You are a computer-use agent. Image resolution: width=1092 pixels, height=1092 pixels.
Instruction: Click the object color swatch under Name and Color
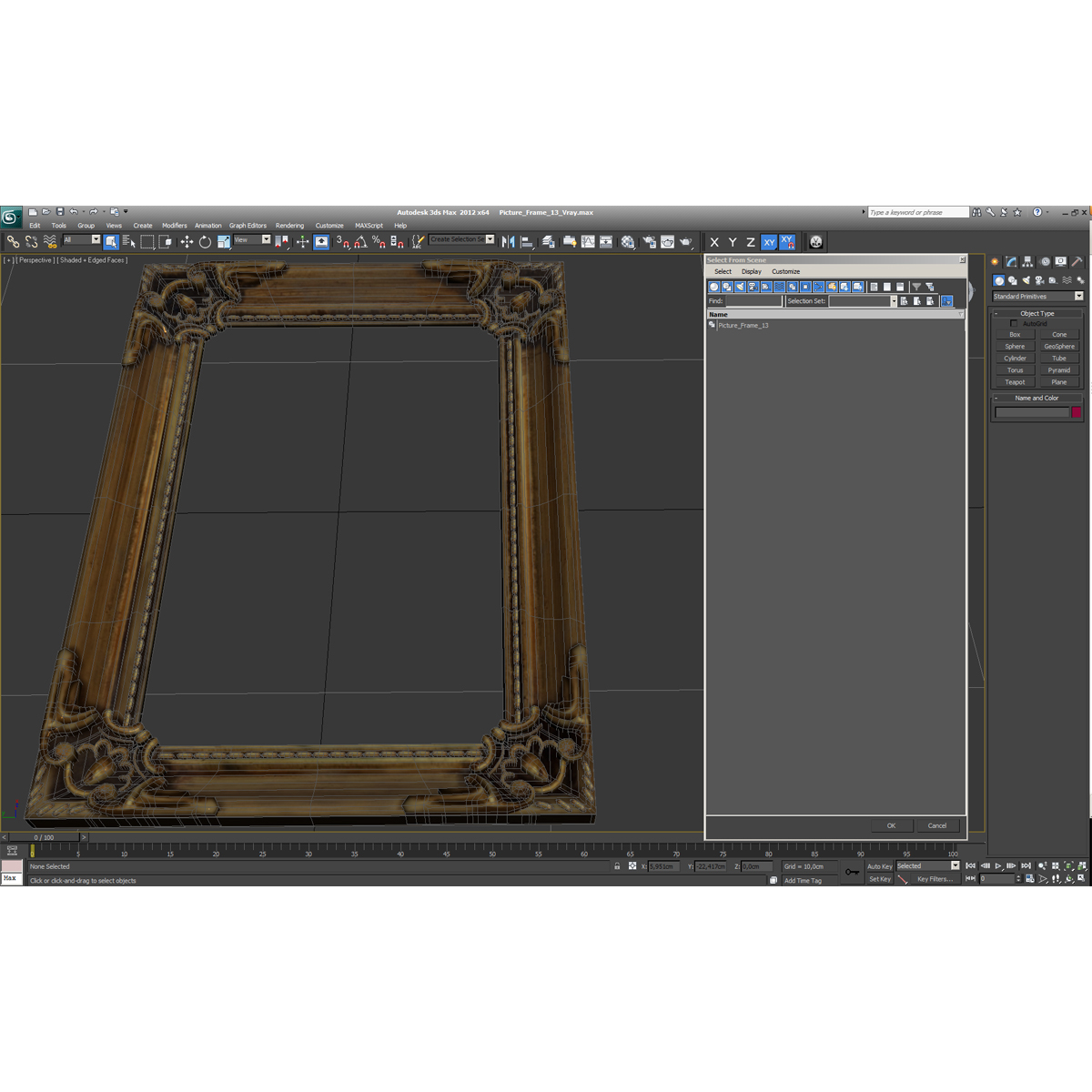(1077, 412)
